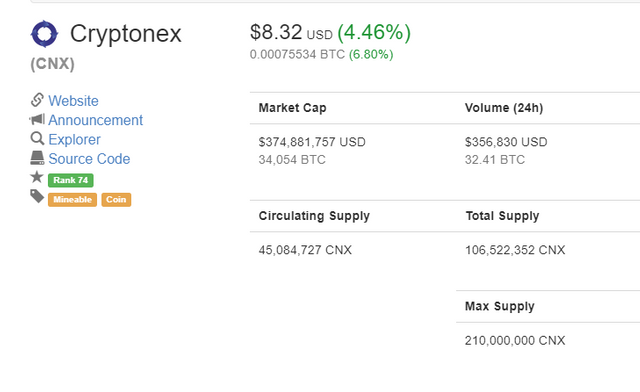Click the green Rank 74 badge

(x=71, y=180)
